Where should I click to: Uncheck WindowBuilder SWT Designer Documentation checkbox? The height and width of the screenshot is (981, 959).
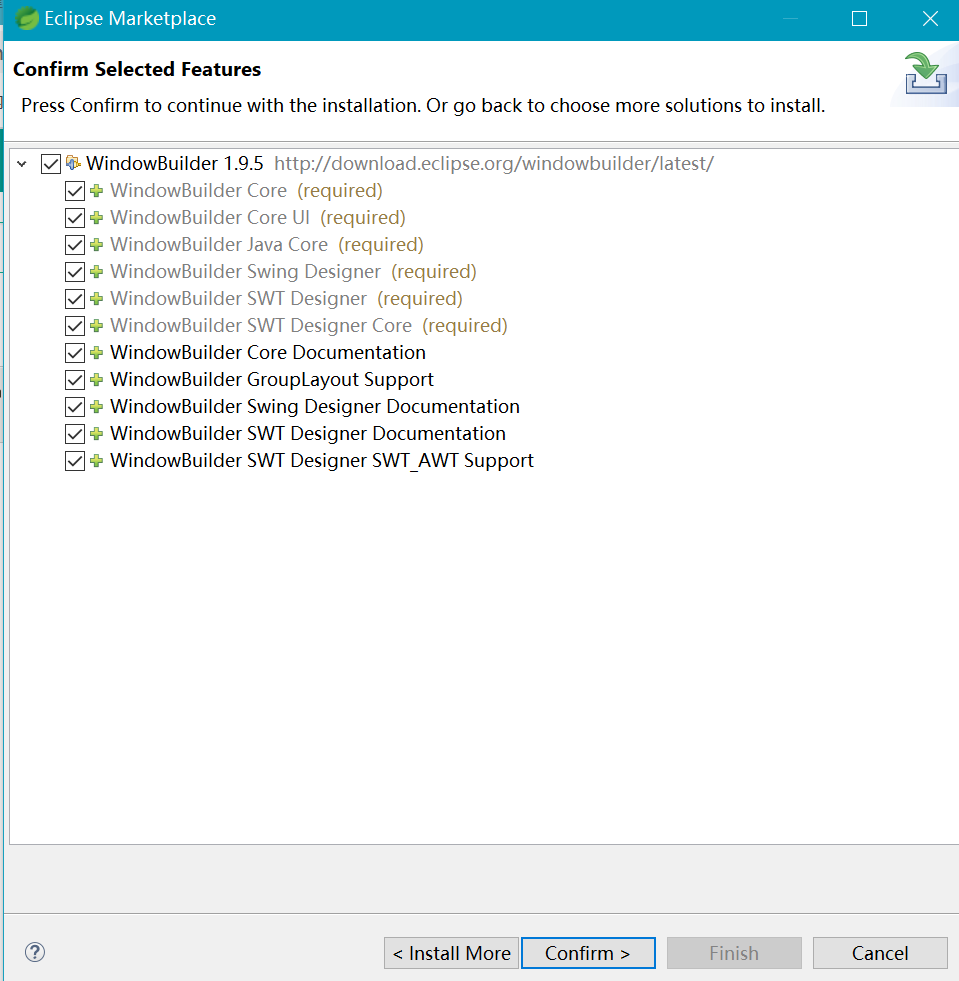[x=75, y=434]
